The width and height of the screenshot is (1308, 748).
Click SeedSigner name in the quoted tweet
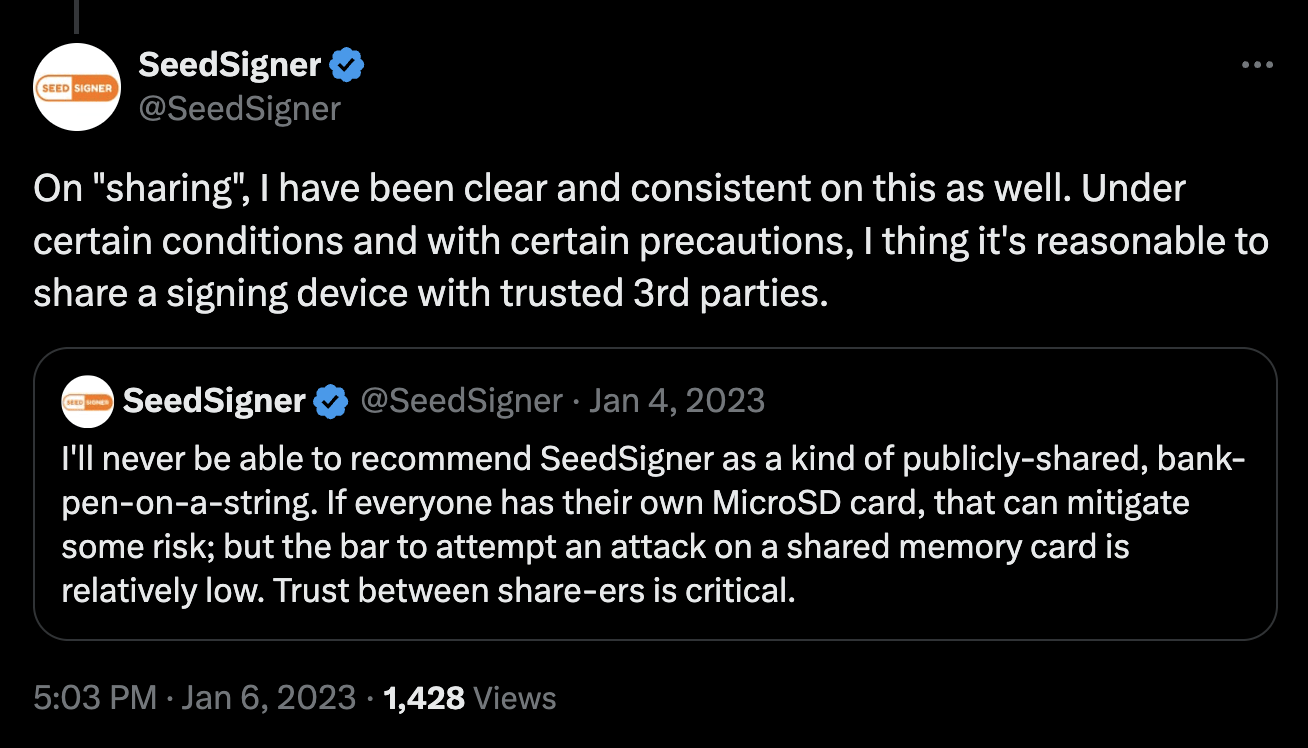tap(213, 401)
